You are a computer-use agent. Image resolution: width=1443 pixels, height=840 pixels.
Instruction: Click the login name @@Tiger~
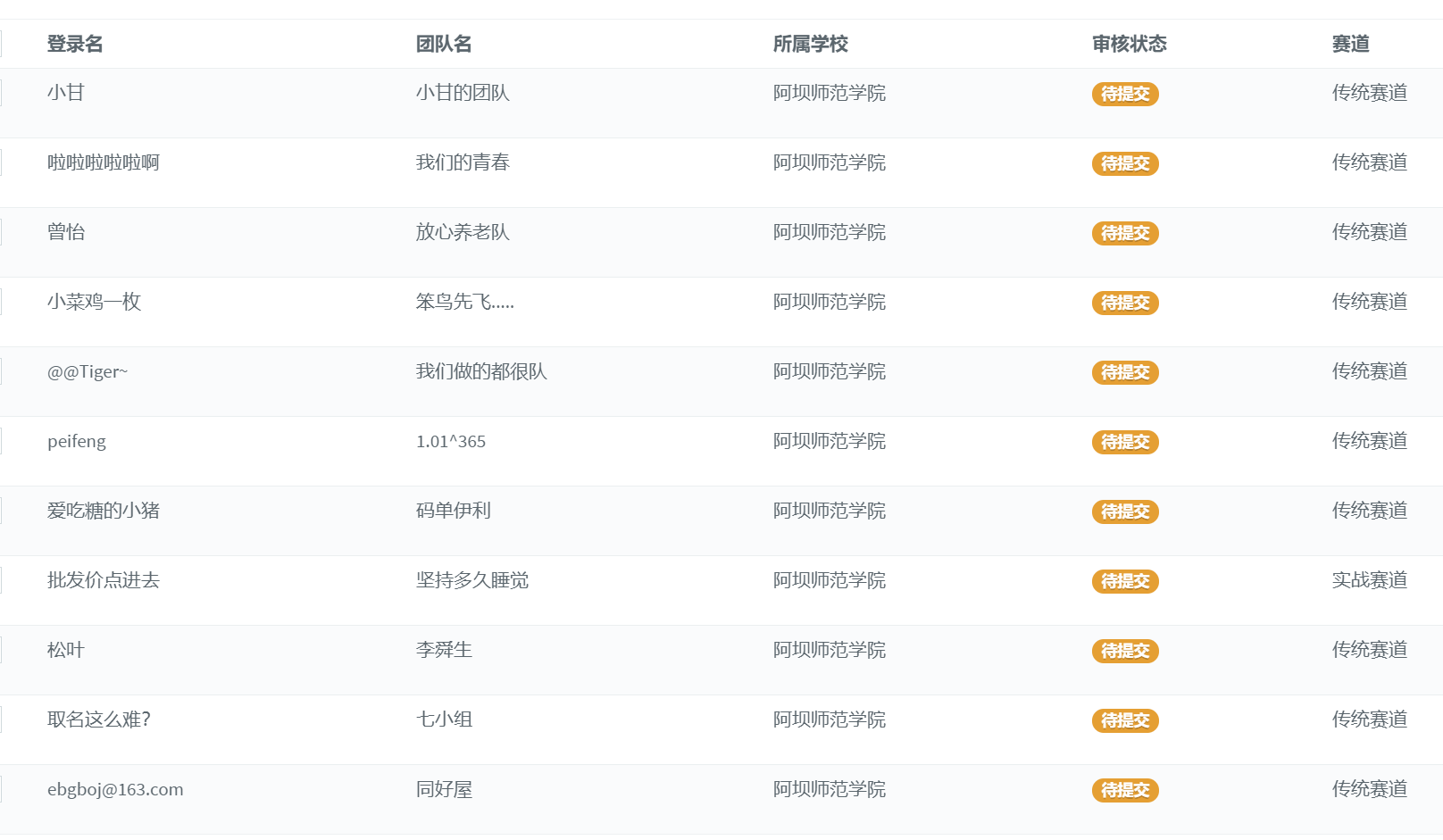coord(88,371)
